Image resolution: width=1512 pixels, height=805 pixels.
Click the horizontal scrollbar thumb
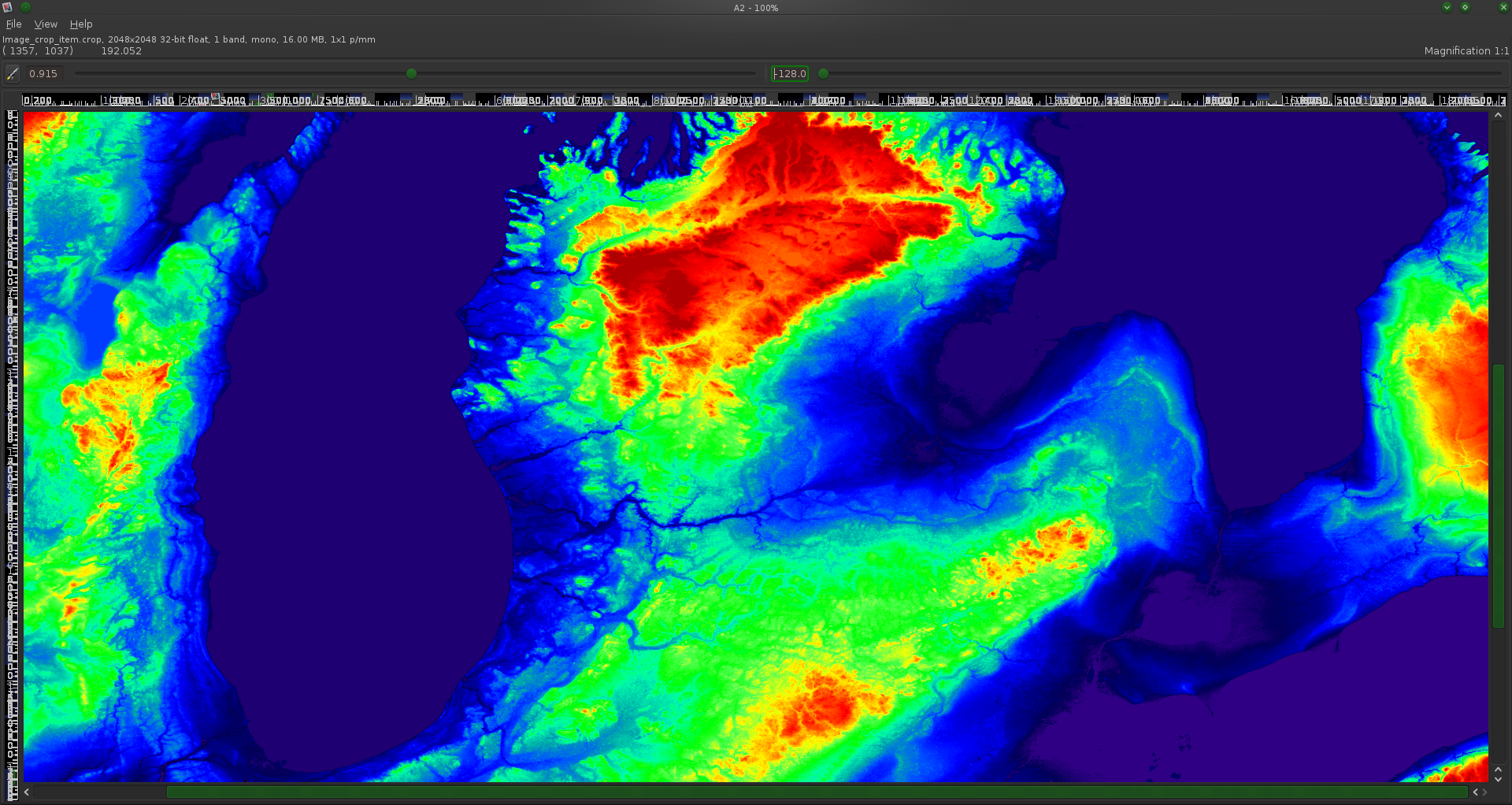click(817, 792)
